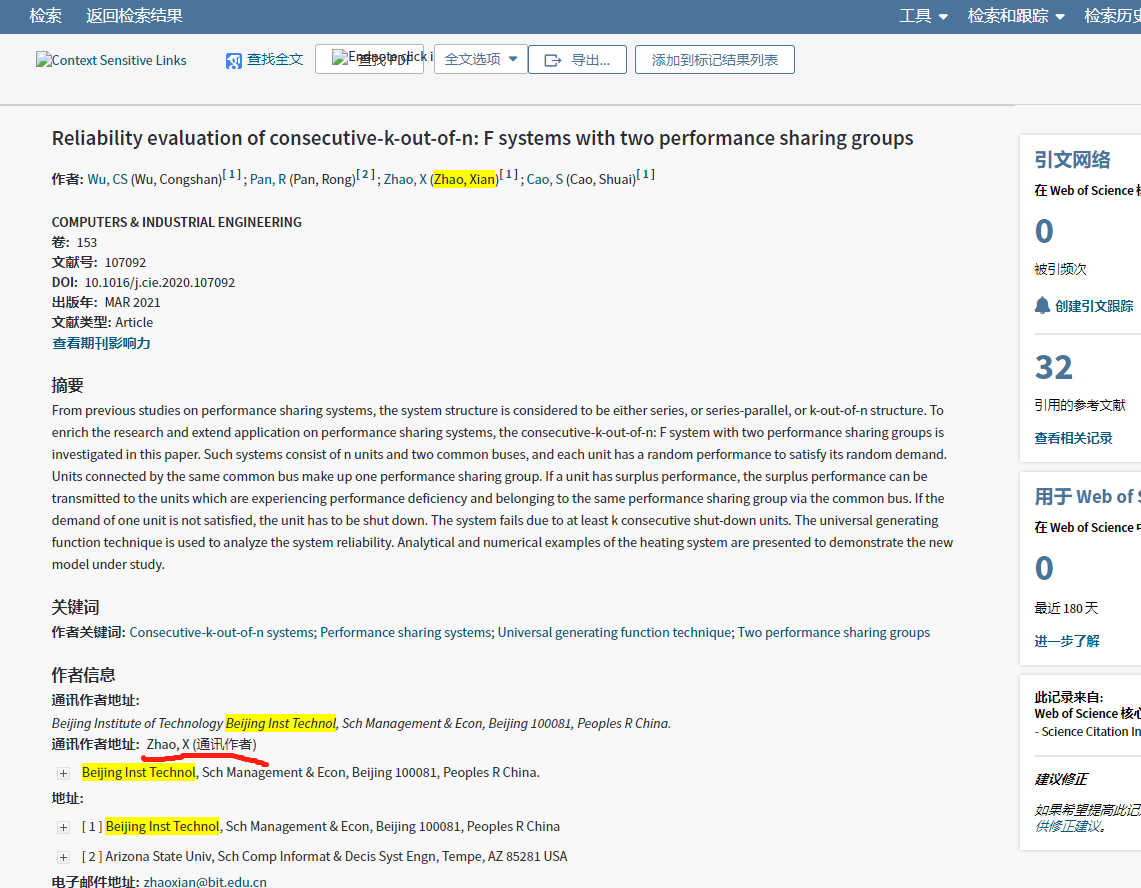Click the Find Full Text icon
1141x888 pixels.
pyautogui.click(x=234, y=61)
